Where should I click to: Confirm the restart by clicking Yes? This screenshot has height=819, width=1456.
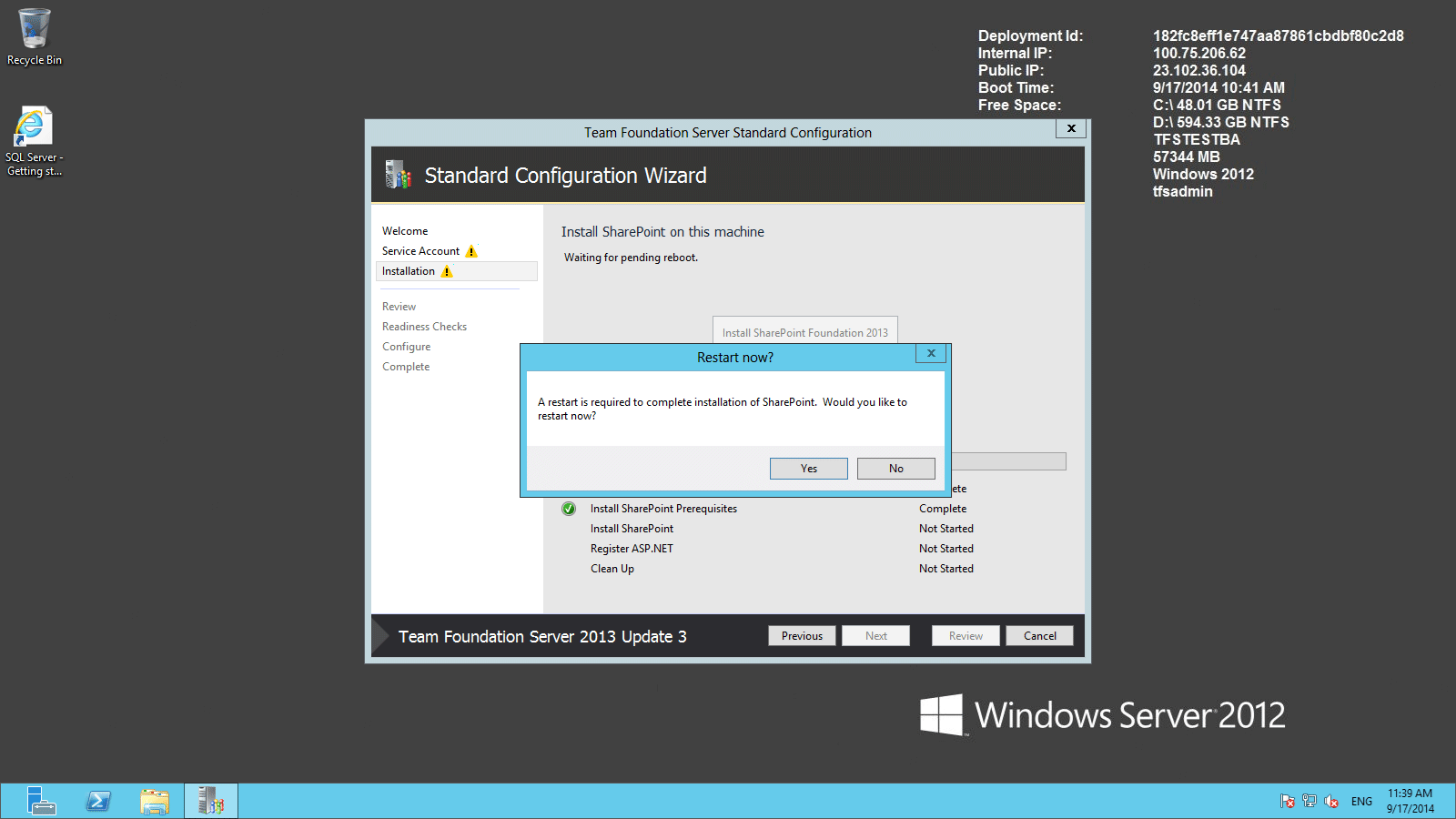(808, 468)
